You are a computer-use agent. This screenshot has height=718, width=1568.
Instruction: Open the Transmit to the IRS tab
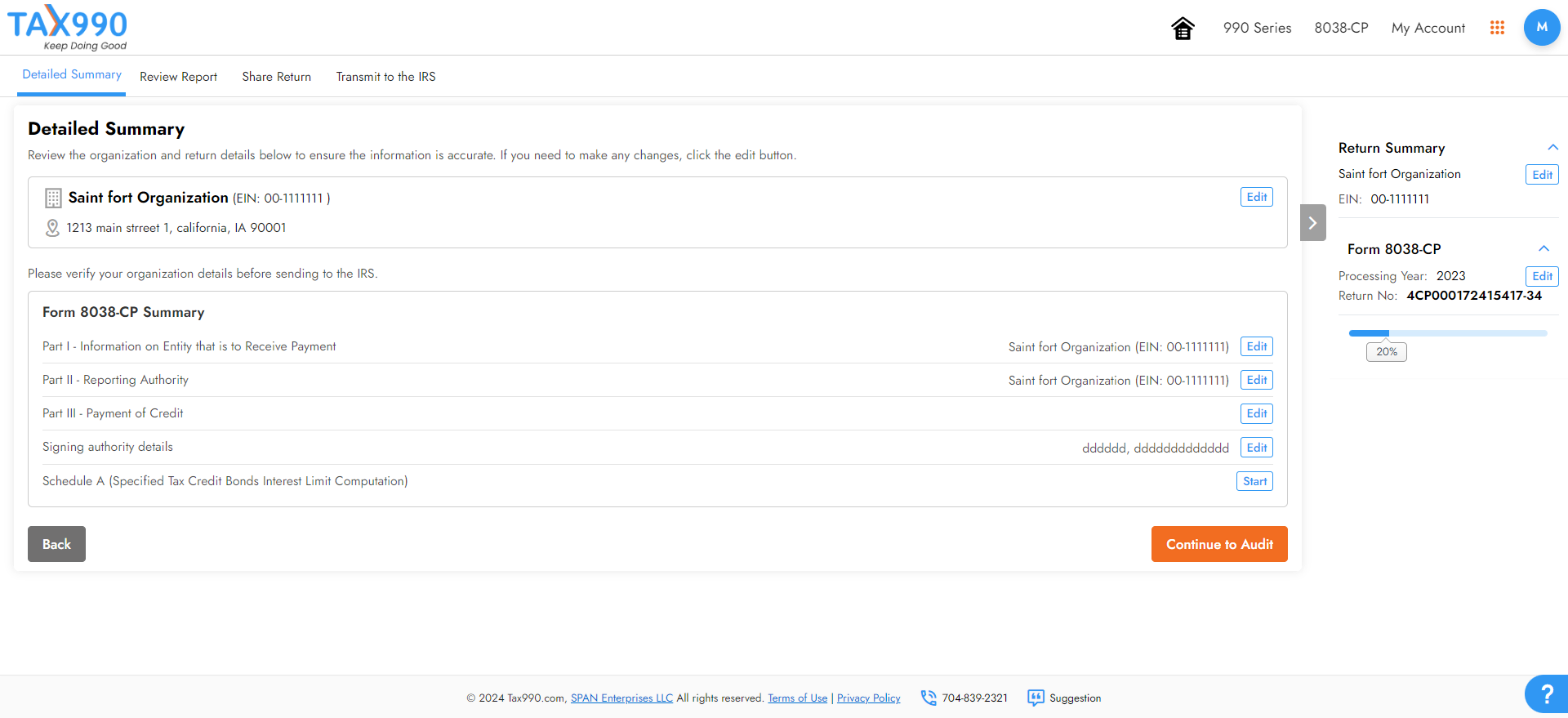(385, 77)
